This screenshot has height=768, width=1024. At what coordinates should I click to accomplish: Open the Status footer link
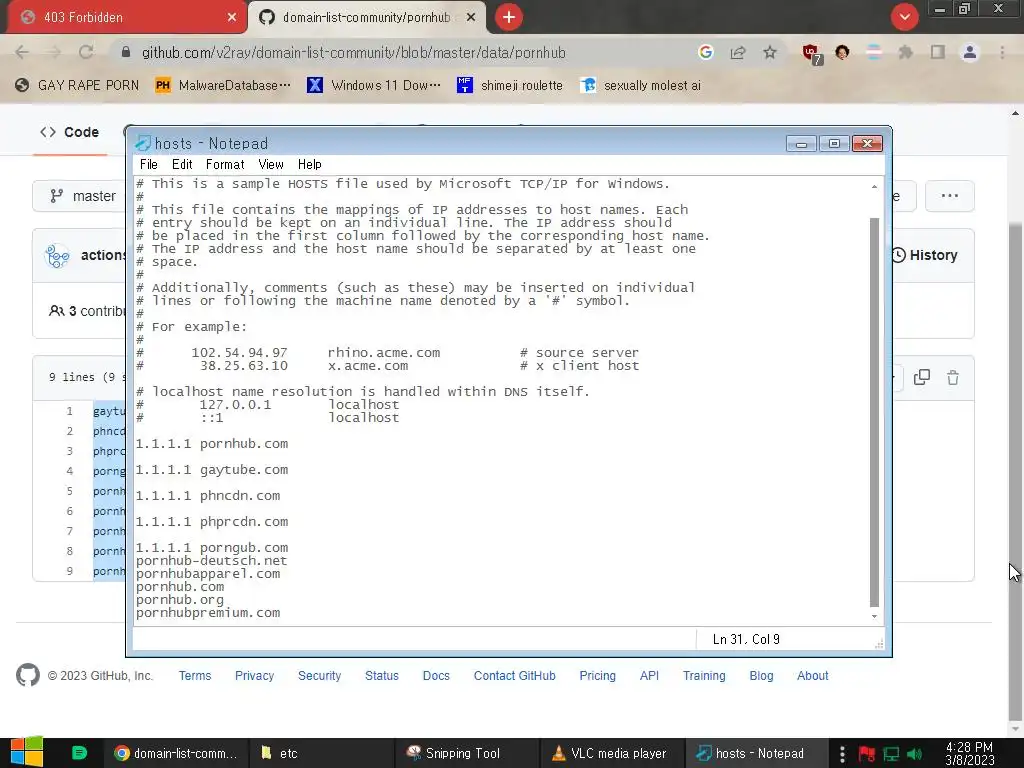tap(381, 676)
